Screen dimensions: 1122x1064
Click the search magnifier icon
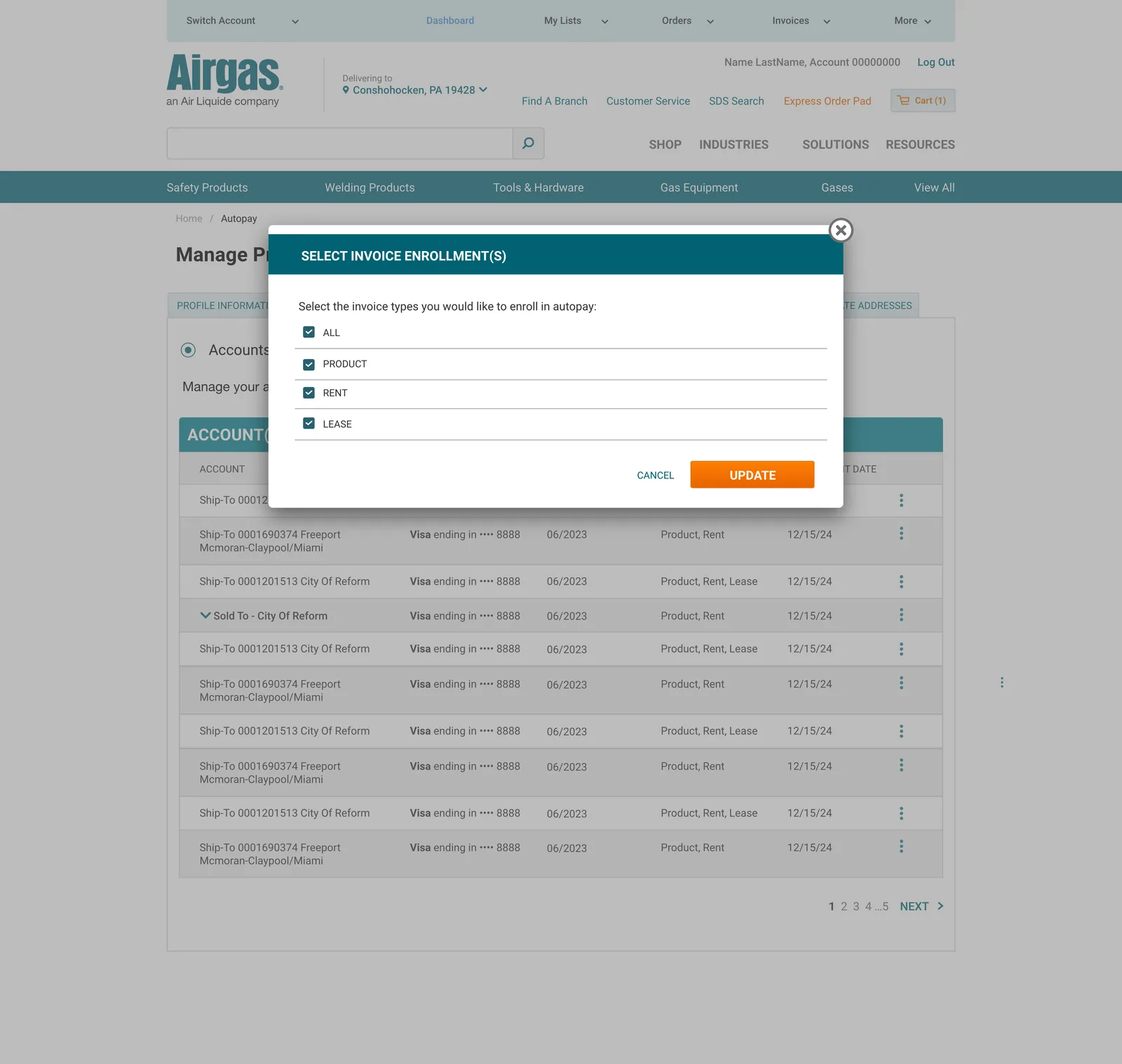point(529,143)
